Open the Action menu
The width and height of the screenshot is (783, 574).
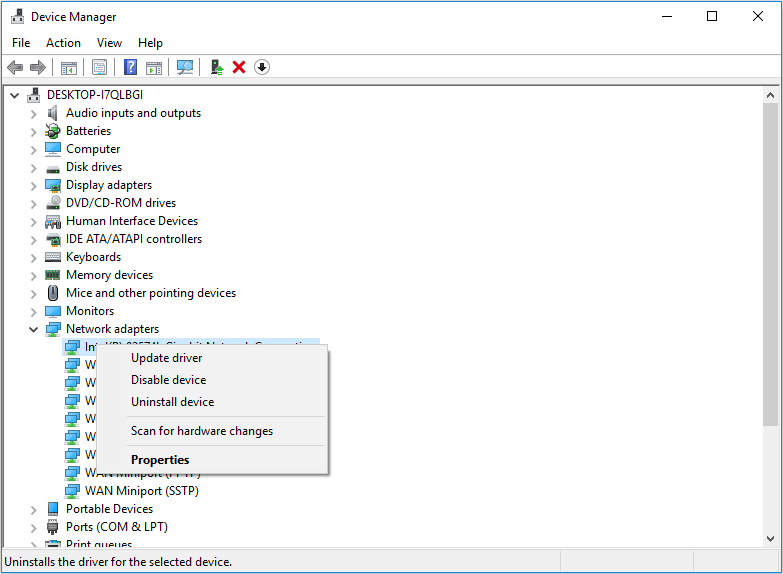point(63,43)
